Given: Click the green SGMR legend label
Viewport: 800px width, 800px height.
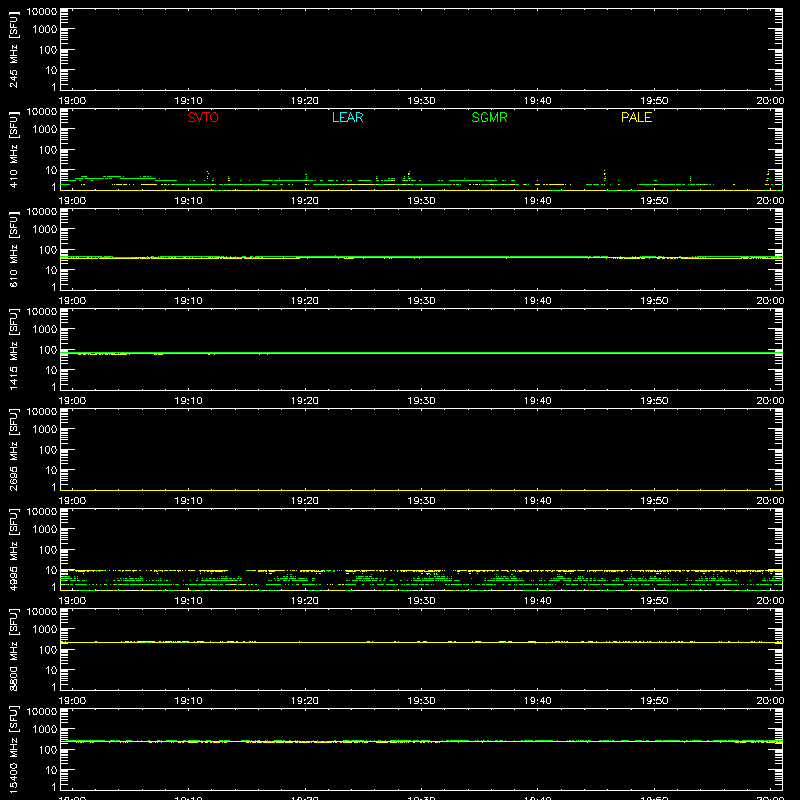Looking at the screenshot, I should [489, 117].
